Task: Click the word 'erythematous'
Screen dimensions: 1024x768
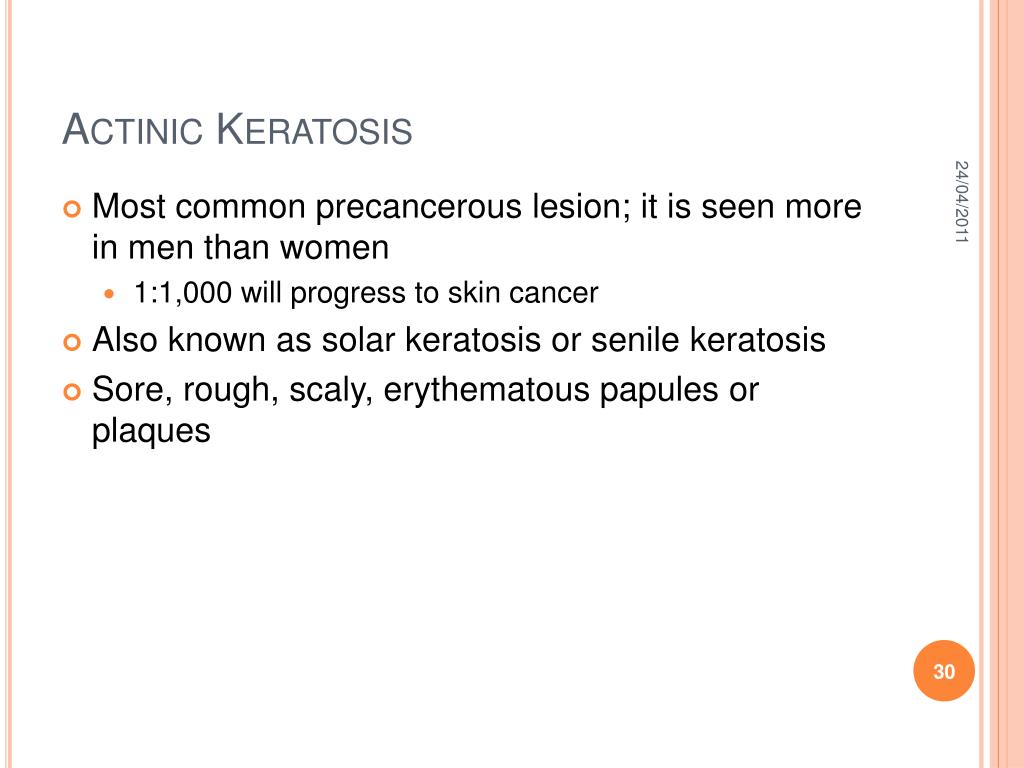Action: click(x=487, y=390)
